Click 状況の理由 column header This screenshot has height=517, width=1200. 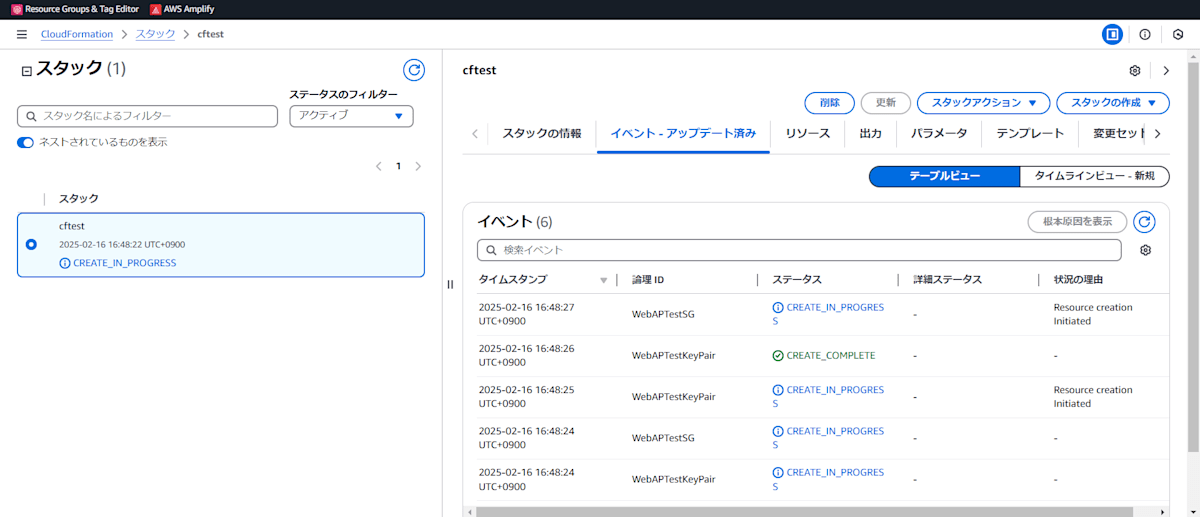point(1078,280)
